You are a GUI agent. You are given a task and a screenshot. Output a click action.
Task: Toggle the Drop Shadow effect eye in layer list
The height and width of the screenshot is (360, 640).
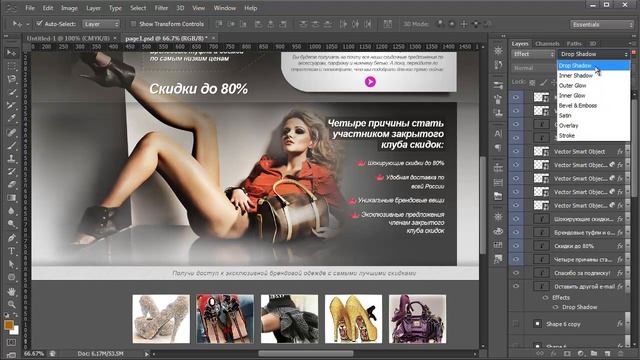(555, 307)
